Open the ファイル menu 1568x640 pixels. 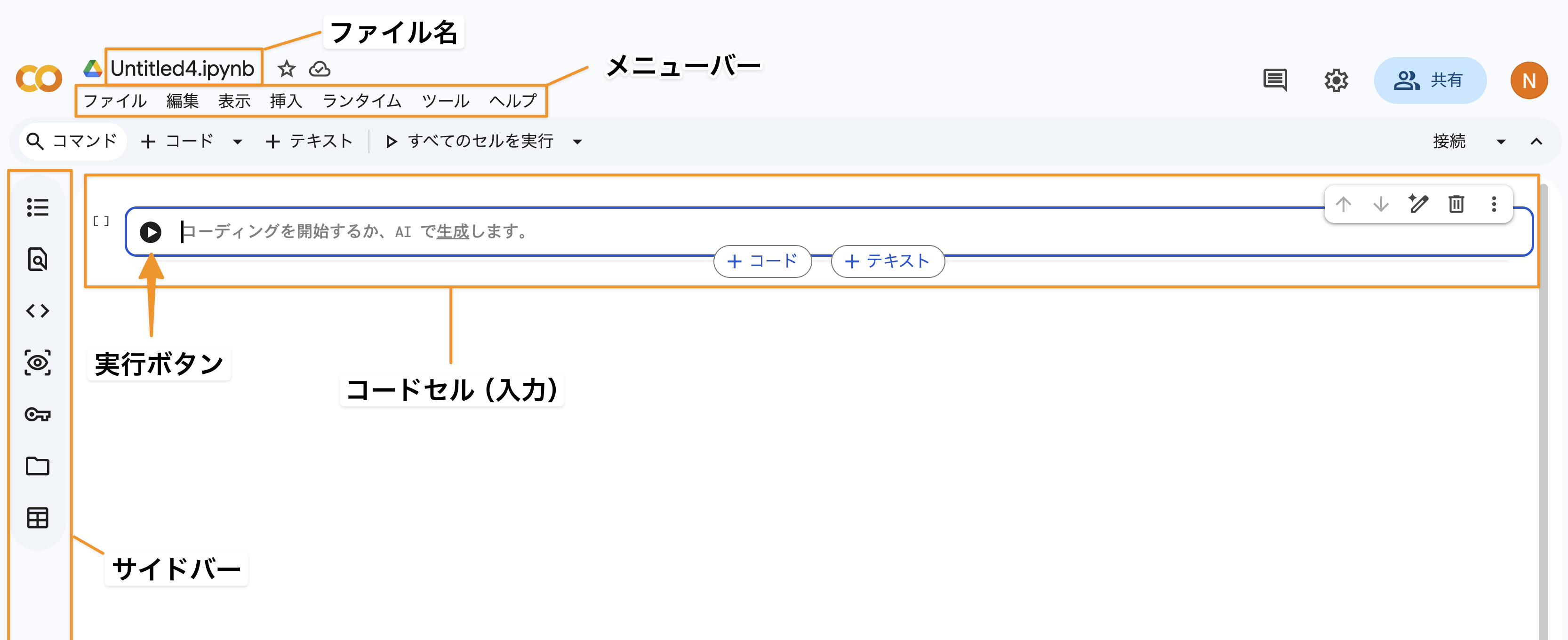[116, 101]
